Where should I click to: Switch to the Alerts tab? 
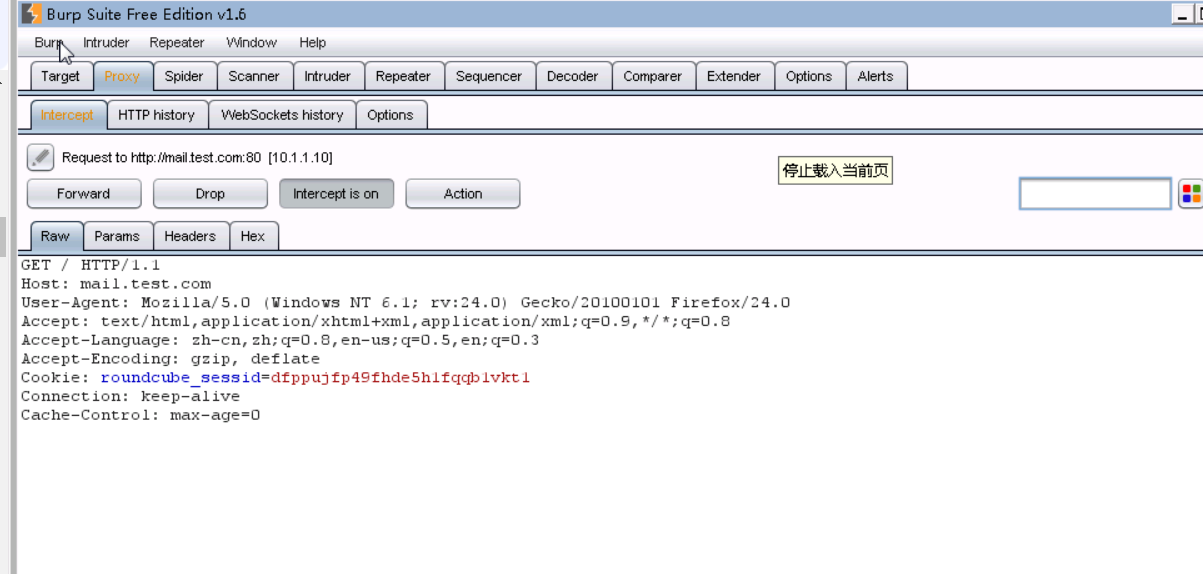click(x=876, y=76)
